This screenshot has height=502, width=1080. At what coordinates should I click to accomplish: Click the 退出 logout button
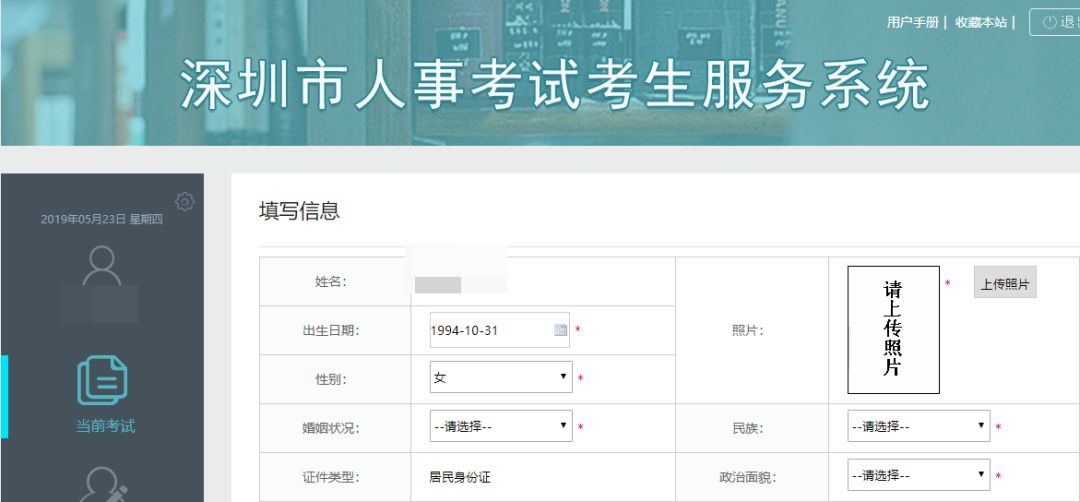(x=1055, y=22)
